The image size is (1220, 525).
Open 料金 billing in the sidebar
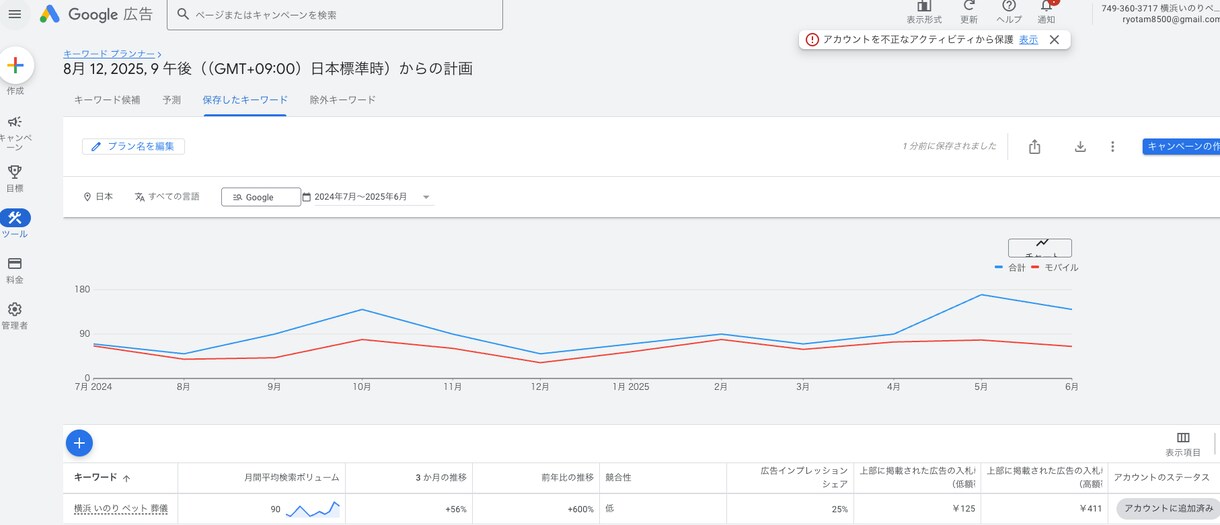[15, 270]
